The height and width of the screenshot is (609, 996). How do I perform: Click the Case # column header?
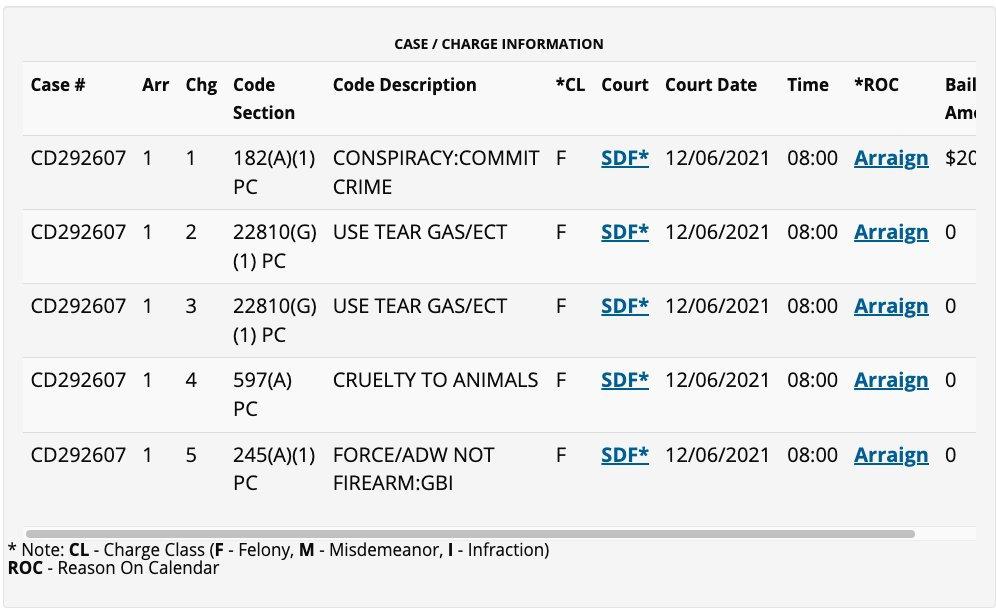click(x=58, y=85)
